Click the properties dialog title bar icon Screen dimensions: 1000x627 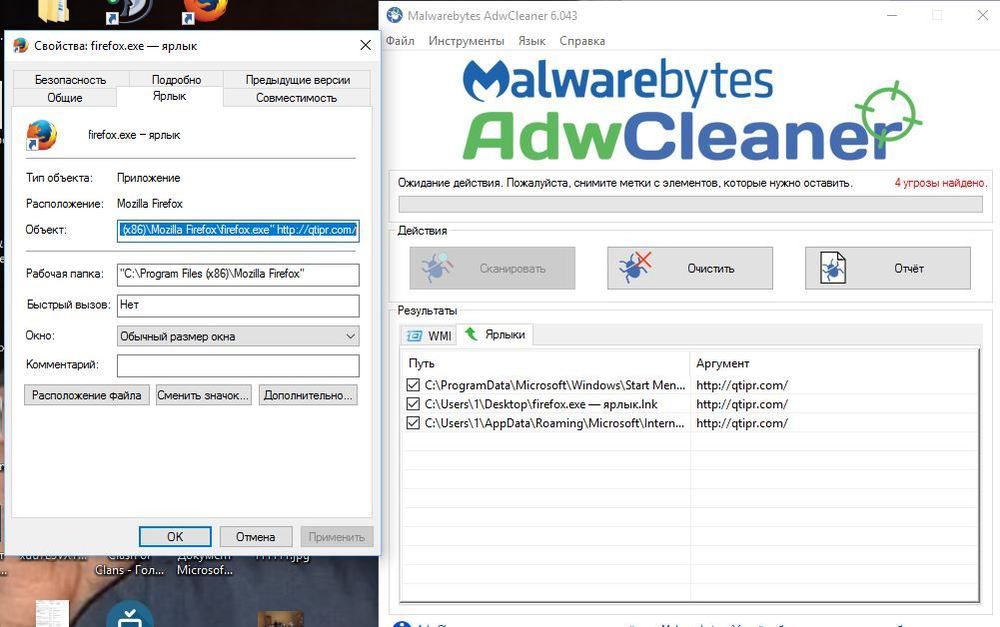pyautogui.click(x=21, y=45)
